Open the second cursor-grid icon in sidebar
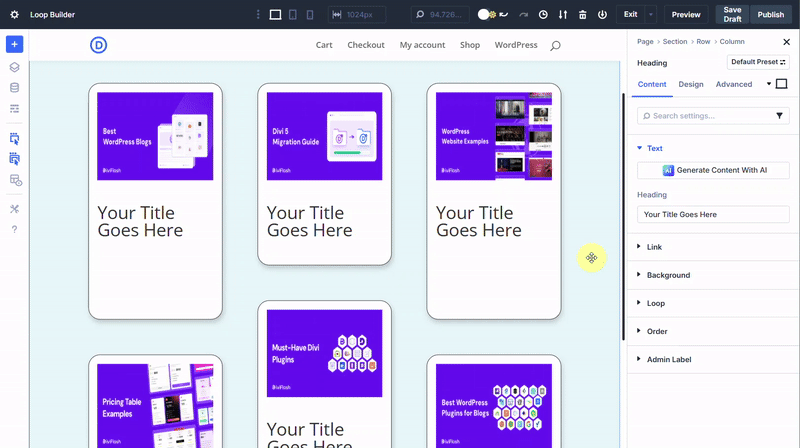800x448 pixels. click(x=14, y=159)
